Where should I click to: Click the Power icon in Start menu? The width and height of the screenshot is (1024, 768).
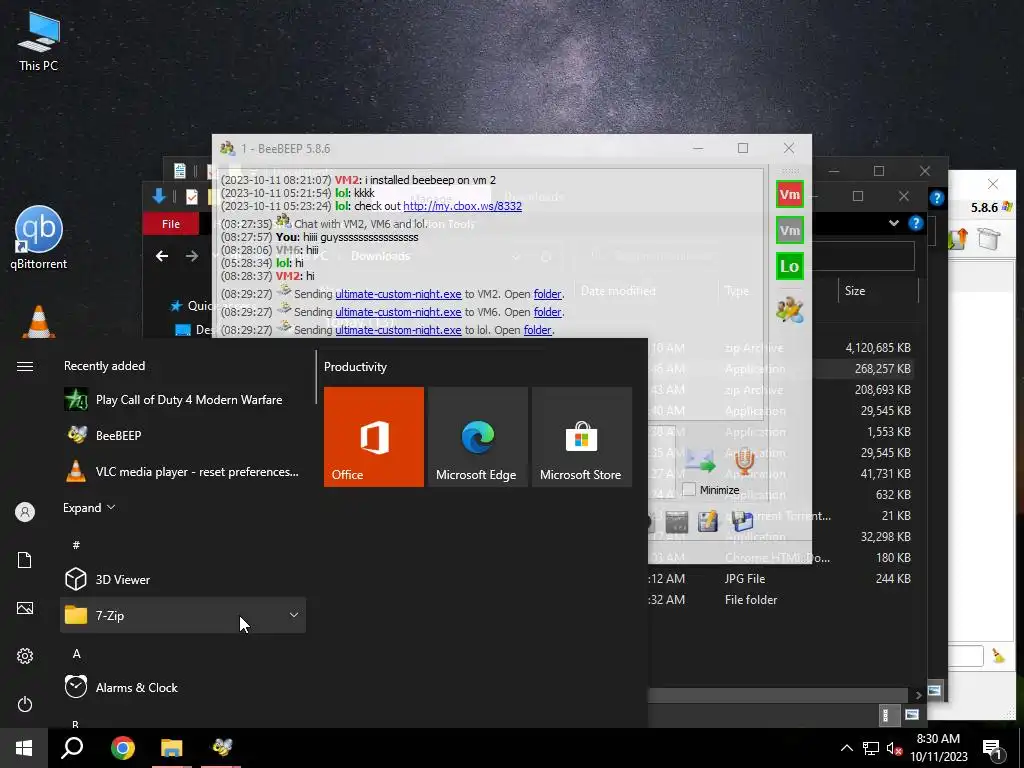[x=25, y=705]
